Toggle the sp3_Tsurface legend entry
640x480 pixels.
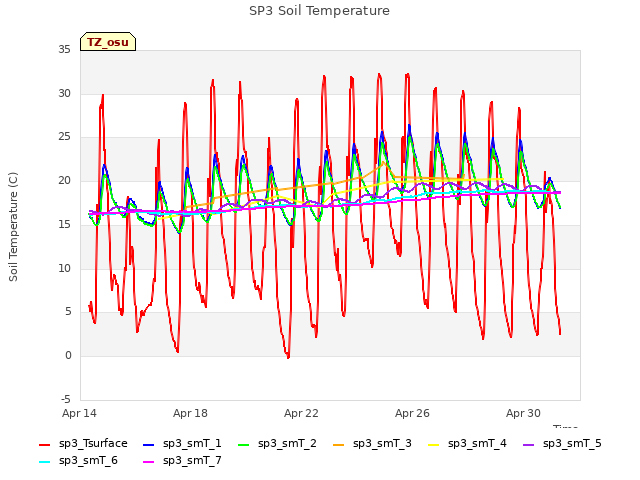pyautogui.click(x=83, y=444)
